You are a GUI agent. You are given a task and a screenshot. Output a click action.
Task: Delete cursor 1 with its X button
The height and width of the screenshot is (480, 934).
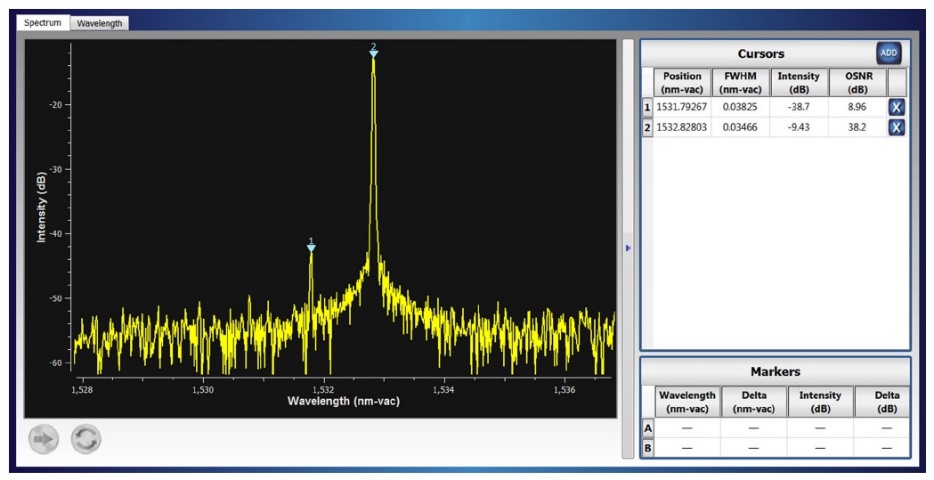[x=896, y=107]
